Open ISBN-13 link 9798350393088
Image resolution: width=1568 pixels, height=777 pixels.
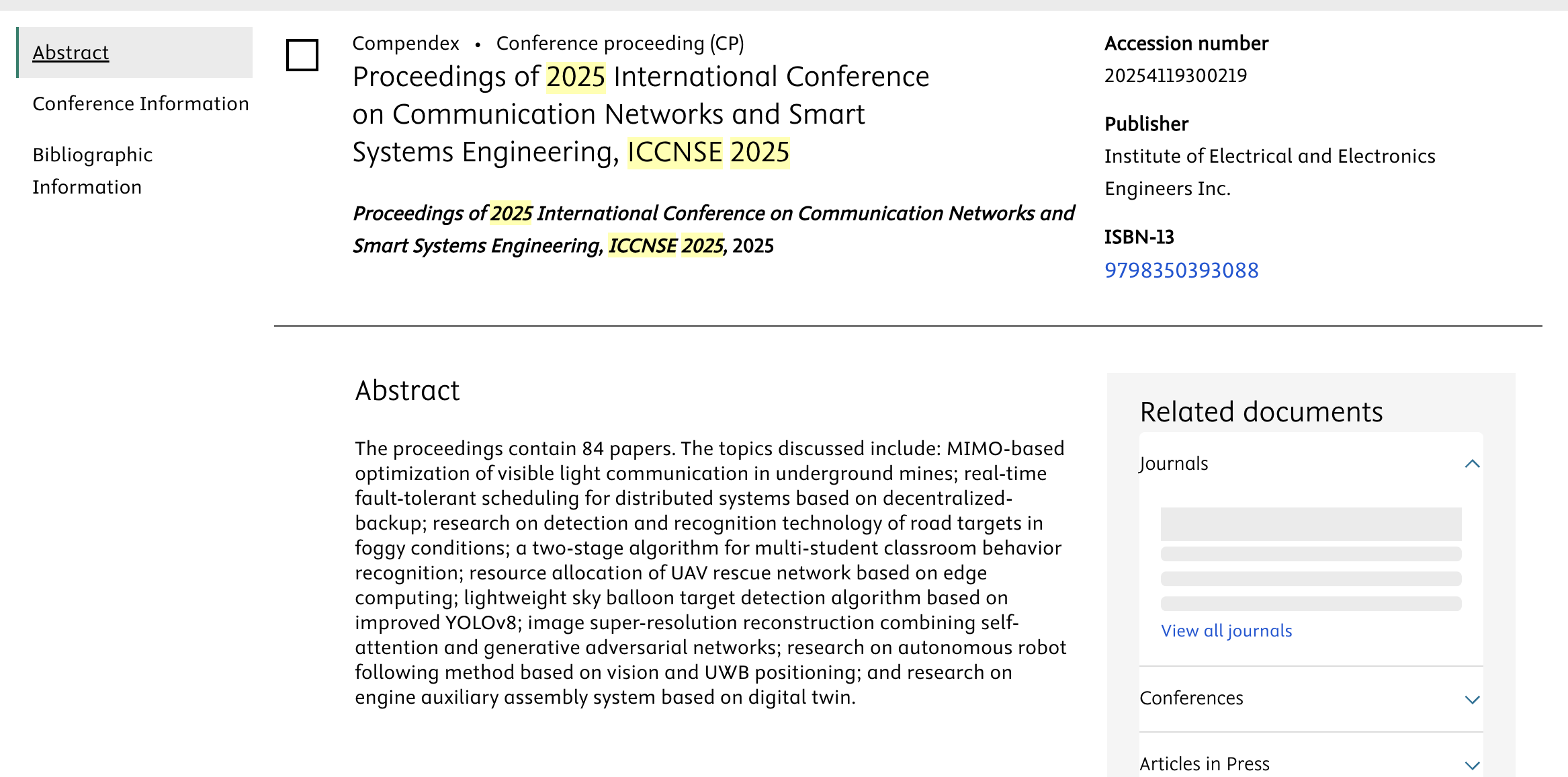tap(1181, 270)
